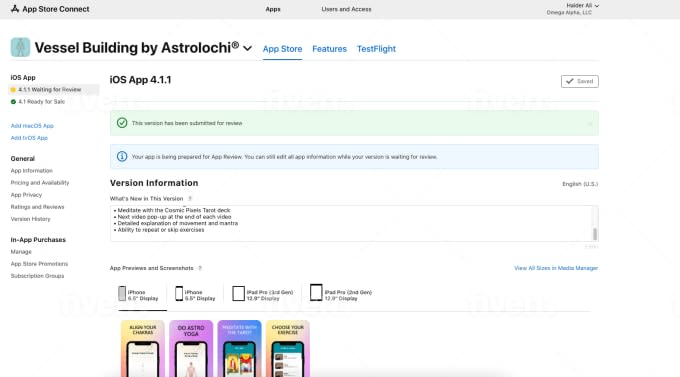Click help icon next to App Previews

click(x=200, y=268)
